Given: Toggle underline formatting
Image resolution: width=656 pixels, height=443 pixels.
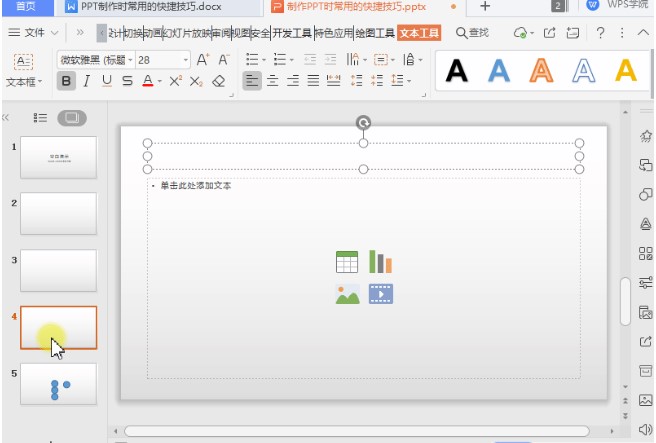Looking at the screenshot, I should (x=107, y=81).
